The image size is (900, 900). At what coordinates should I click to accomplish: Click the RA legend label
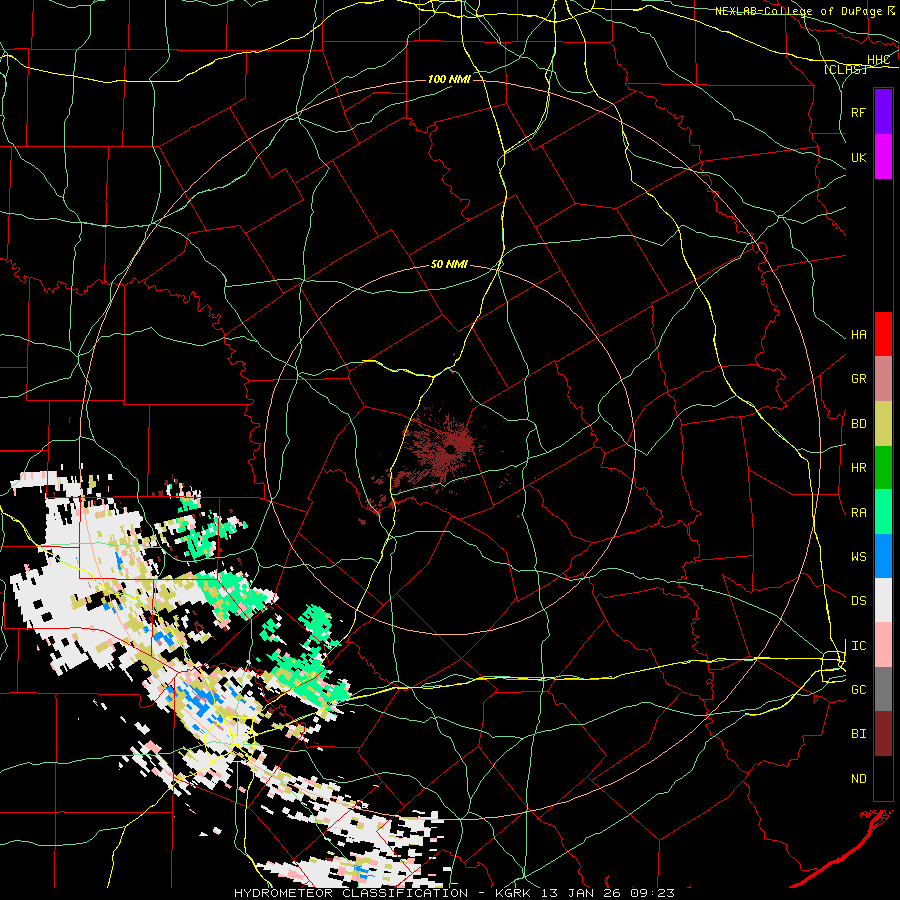[858, 512]
